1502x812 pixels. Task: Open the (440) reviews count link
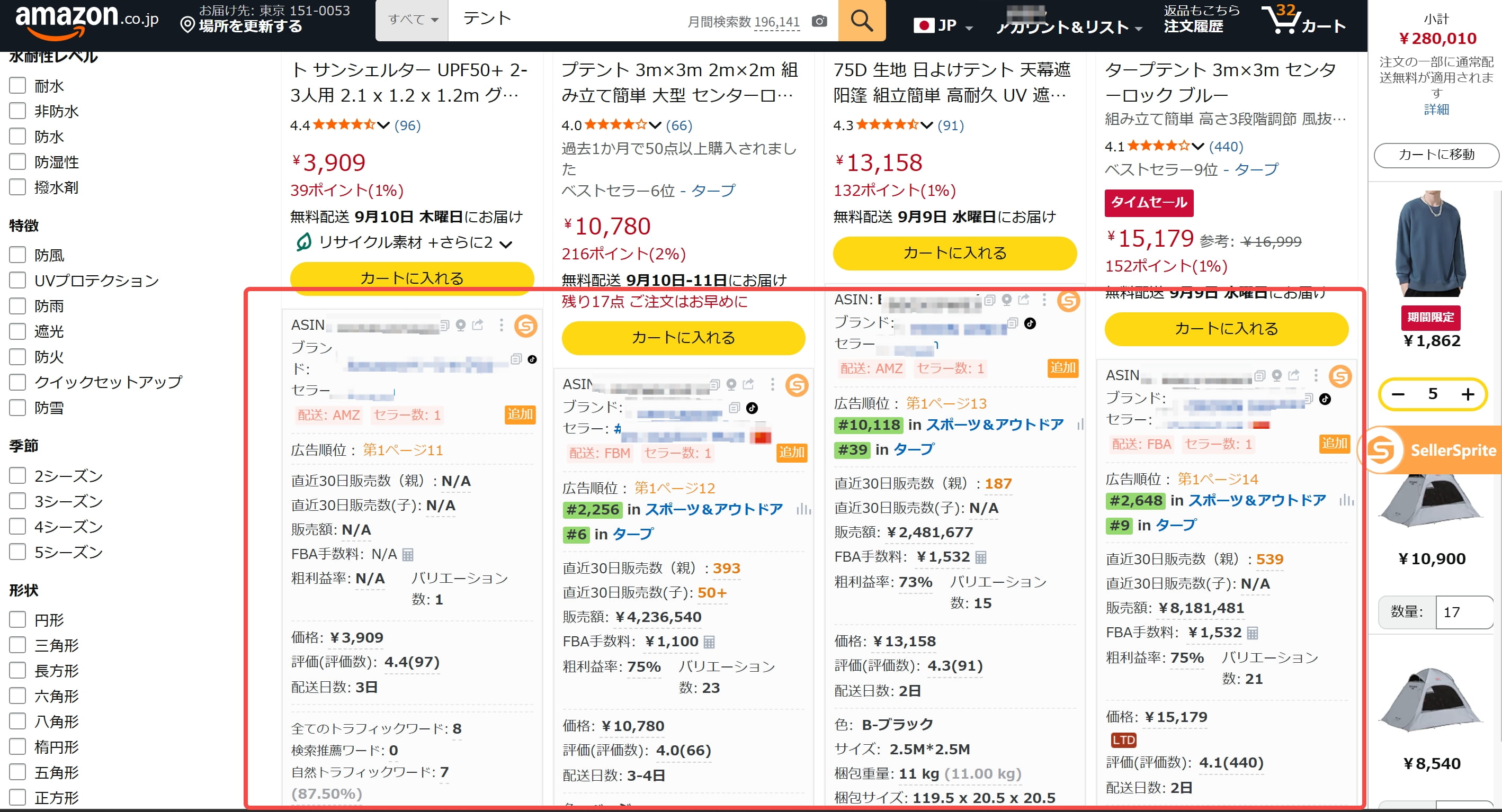(1226, 146)
